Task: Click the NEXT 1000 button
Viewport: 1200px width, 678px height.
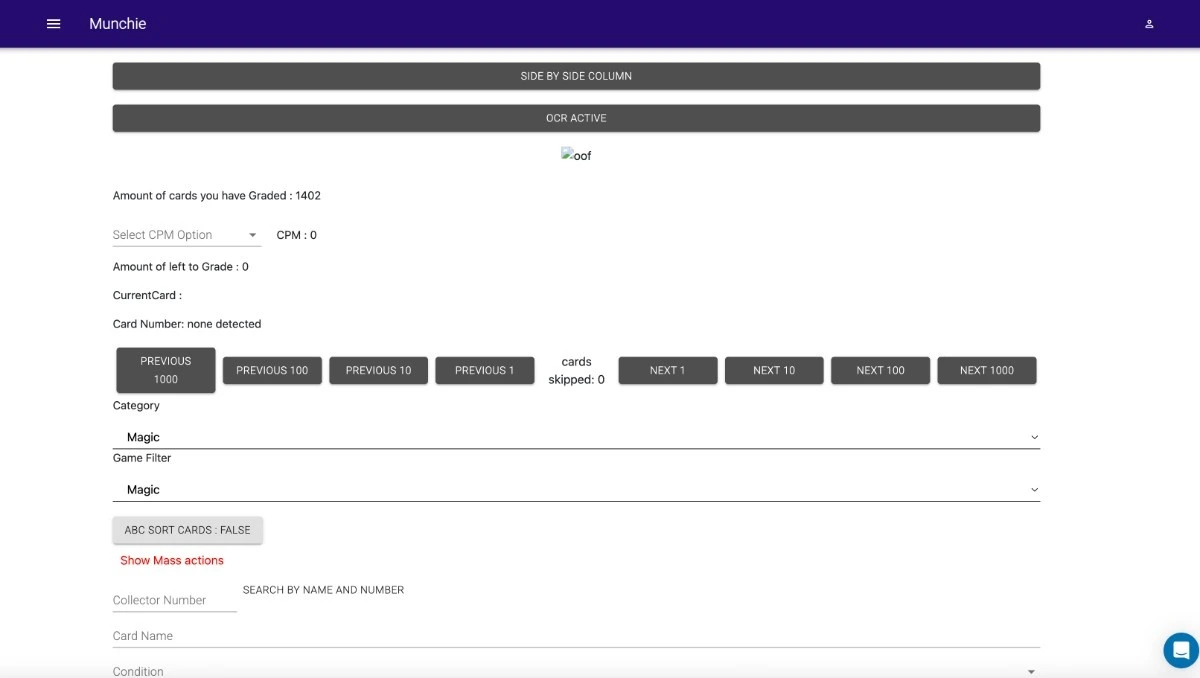Action: pos(987,369)
